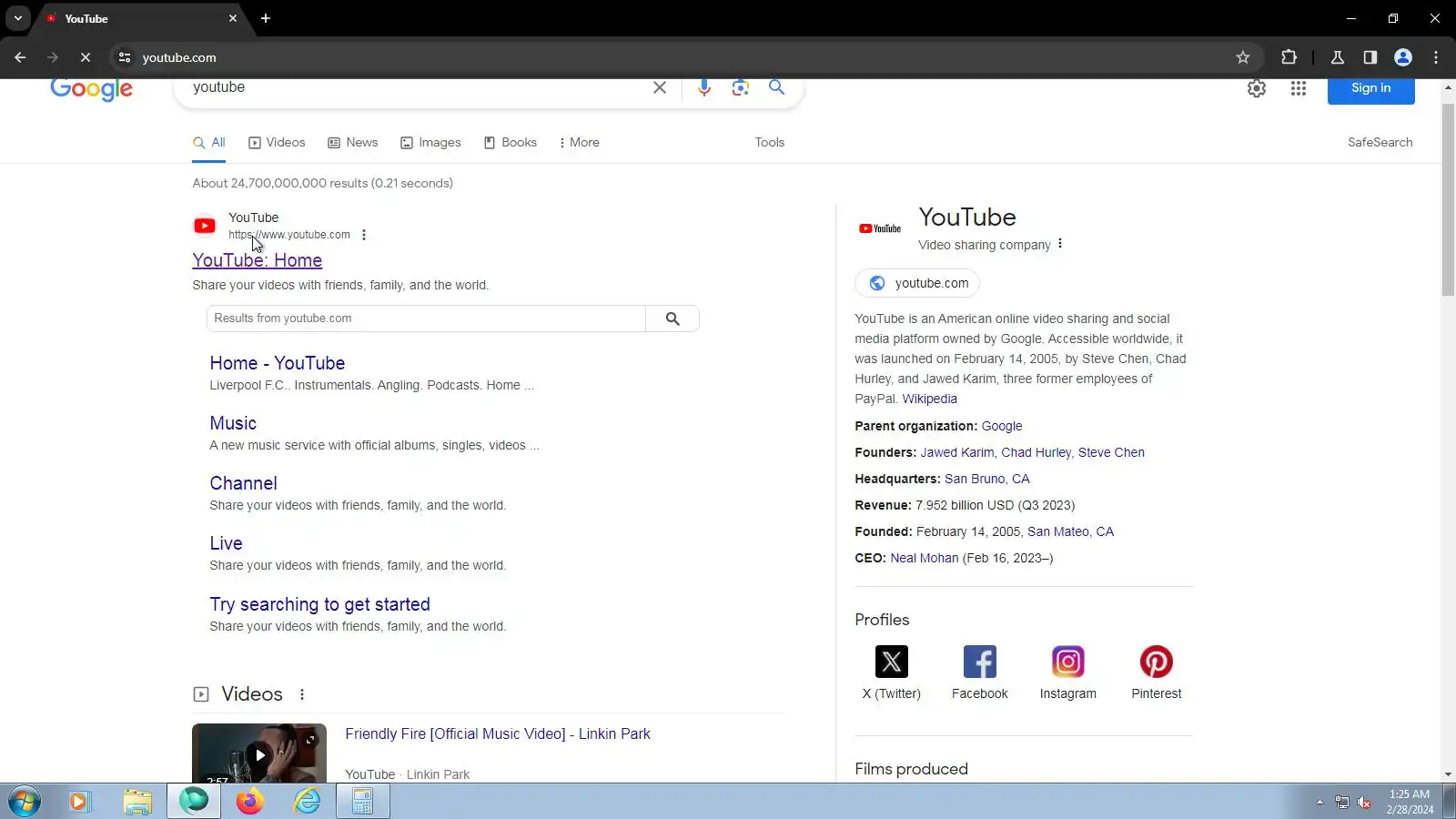The width and height of the screenshot is (1456, 819).
Task: Open Internet Explorer from the taskbar
Action: coord(308,802)
